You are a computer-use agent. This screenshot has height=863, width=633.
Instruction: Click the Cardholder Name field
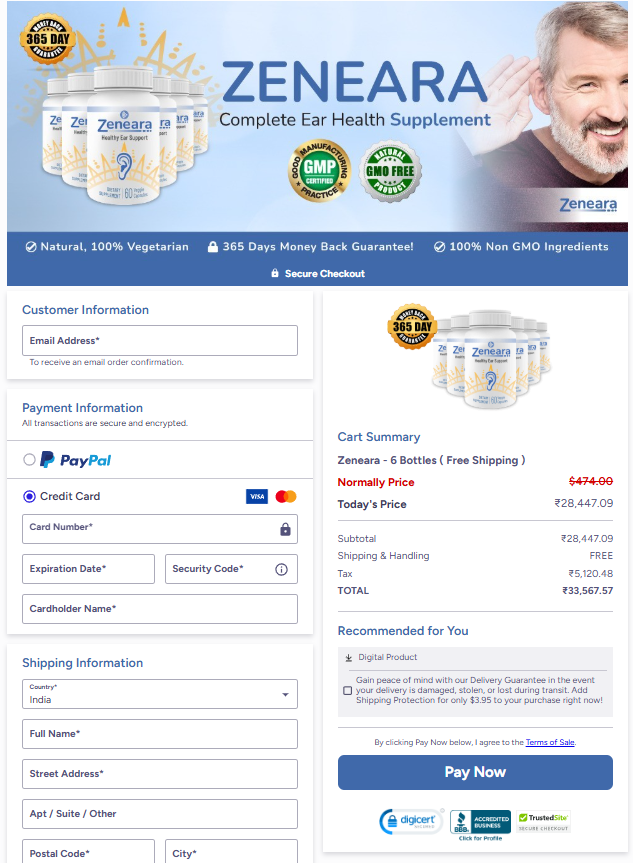tap(160, 609)
